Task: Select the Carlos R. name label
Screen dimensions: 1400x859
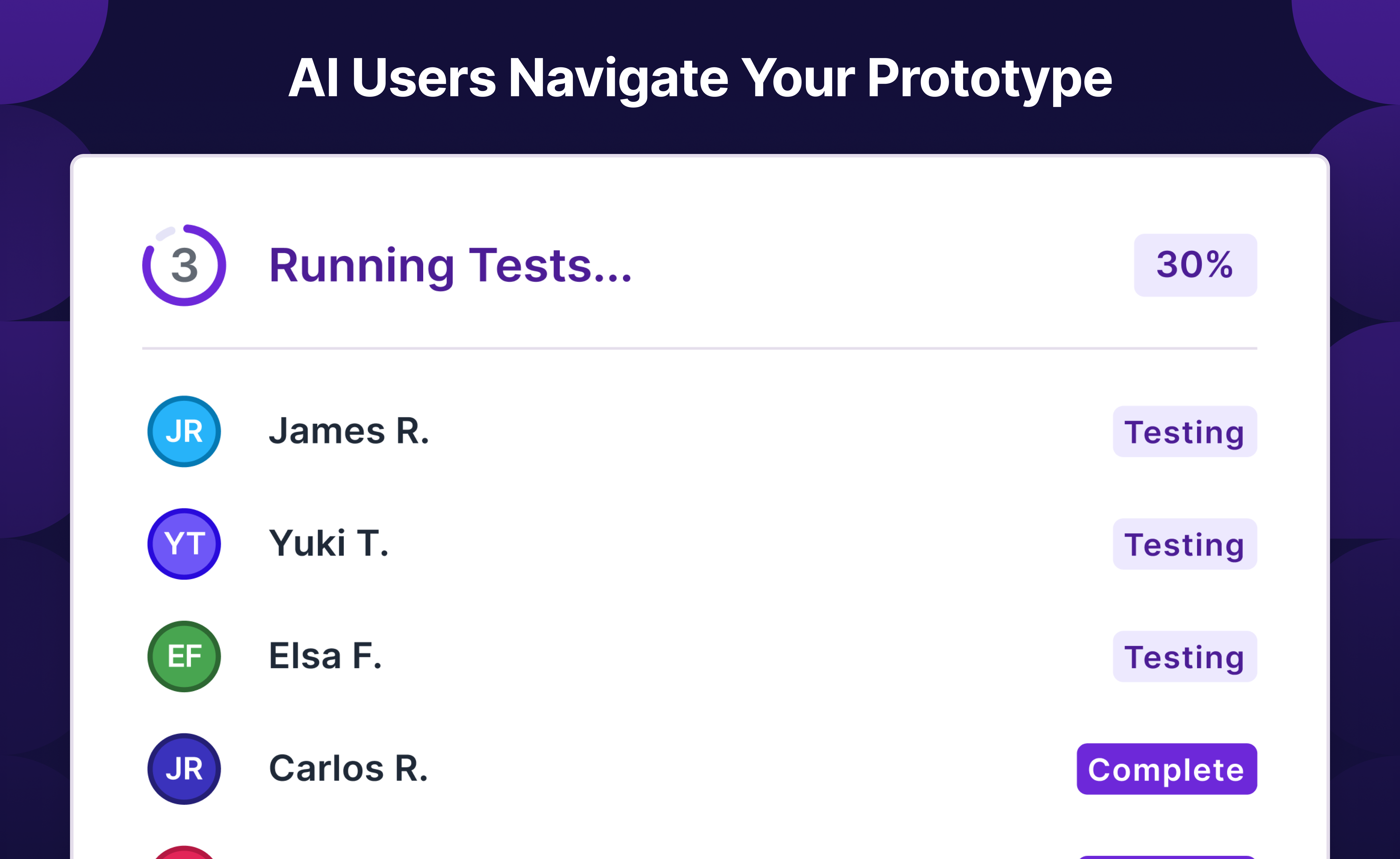Action: tap(348, 769)
